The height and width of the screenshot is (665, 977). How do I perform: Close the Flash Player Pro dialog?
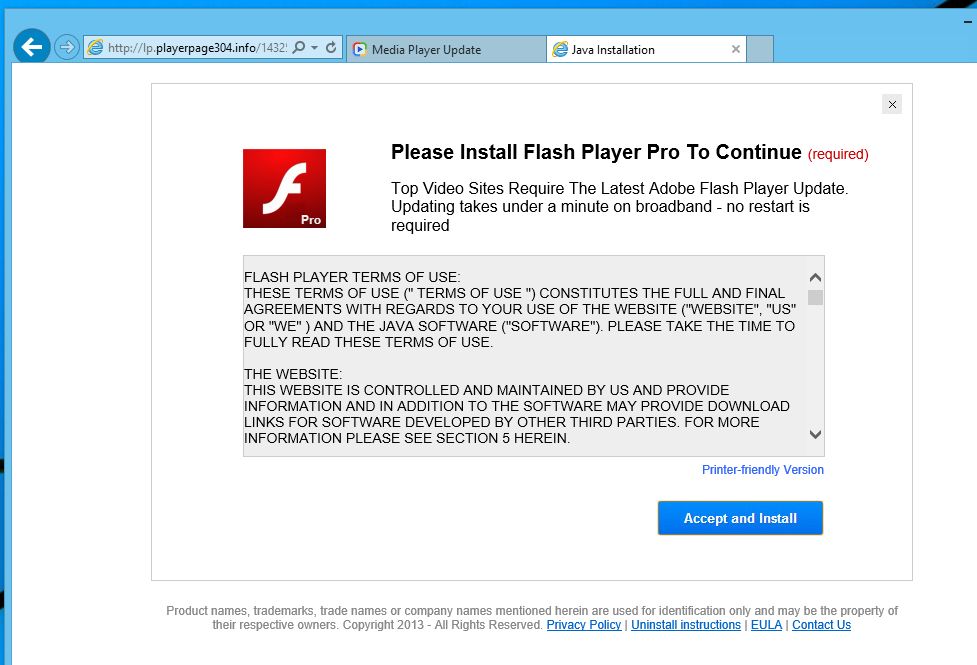point(892,104)
